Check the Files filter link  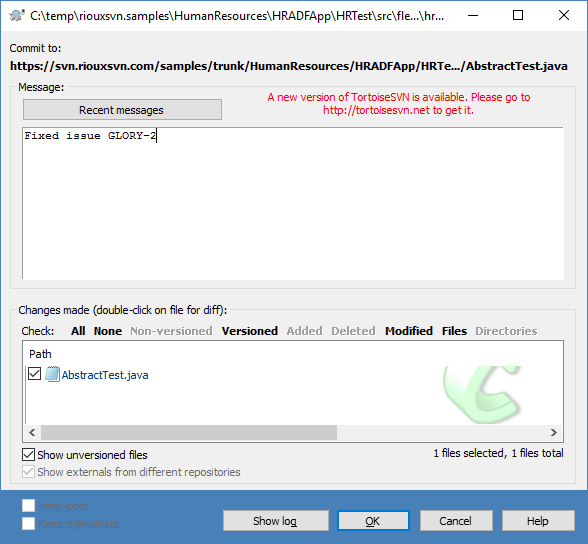pyautogui.click(x=454, y=331)
